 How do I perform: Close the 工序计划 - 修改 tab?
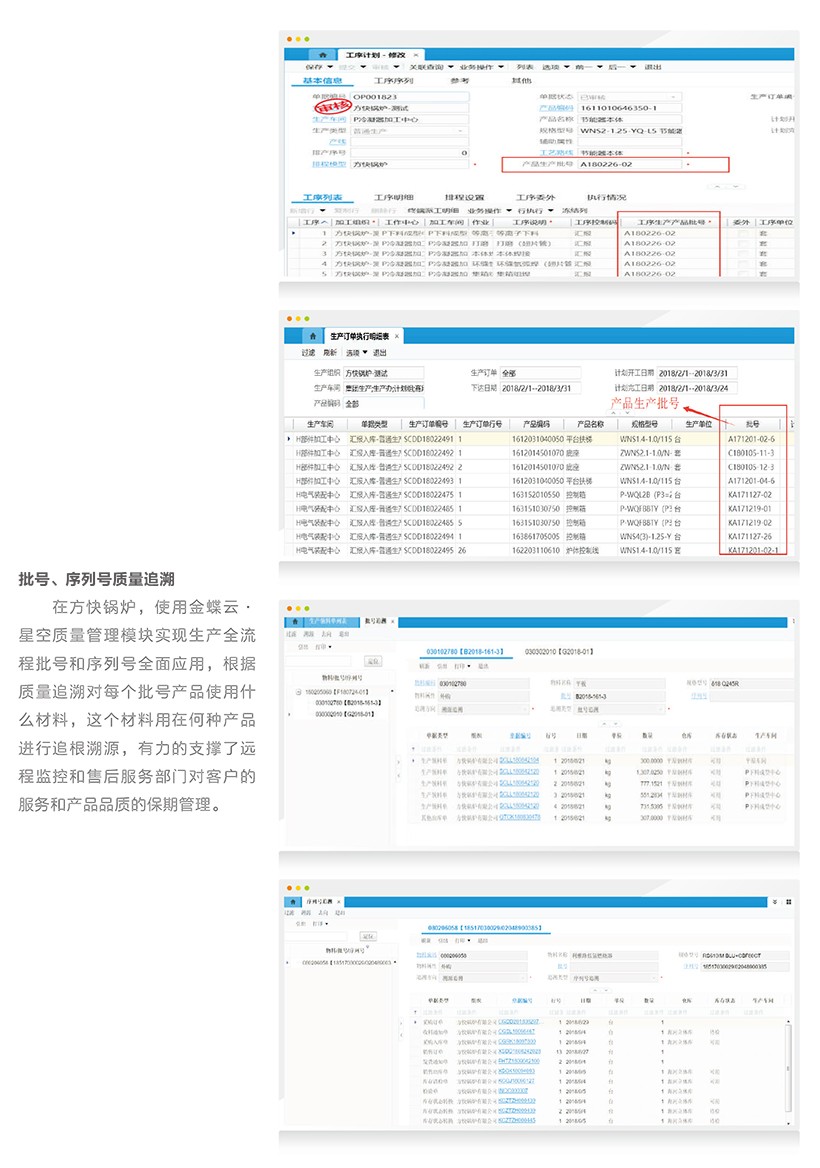pyautogui.click(x=416, y=54)
